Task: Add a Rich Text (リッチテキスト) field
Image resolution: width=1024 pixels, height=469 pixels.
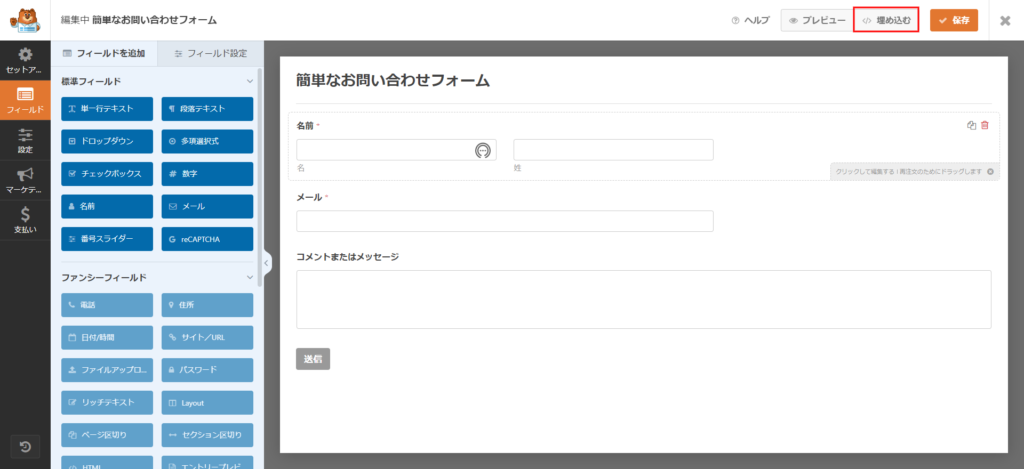Action: pyautogui.click(x=107, y=403)
